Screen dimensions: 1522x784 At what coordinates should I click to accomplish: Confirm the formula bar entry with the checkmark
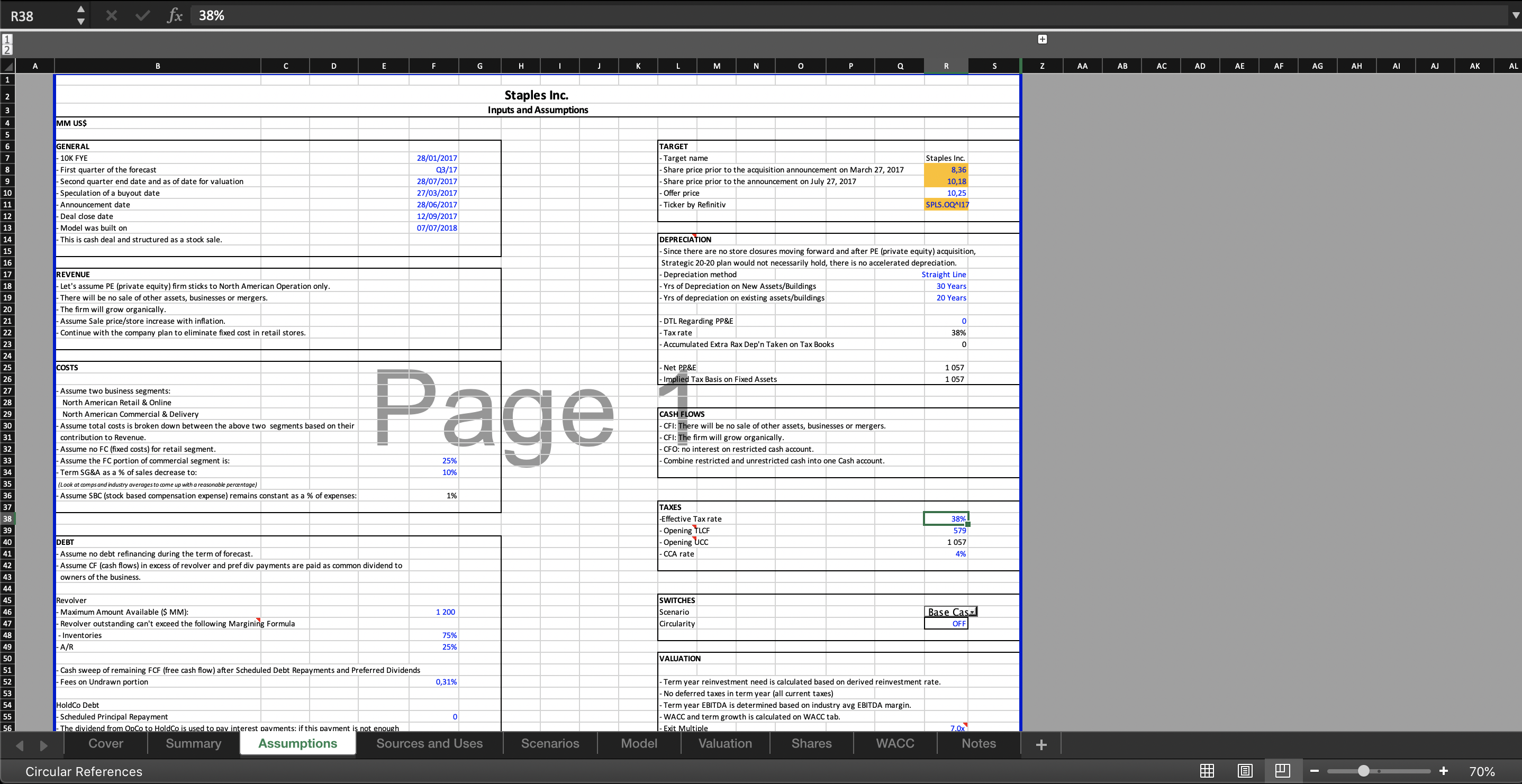click(142, 15)
